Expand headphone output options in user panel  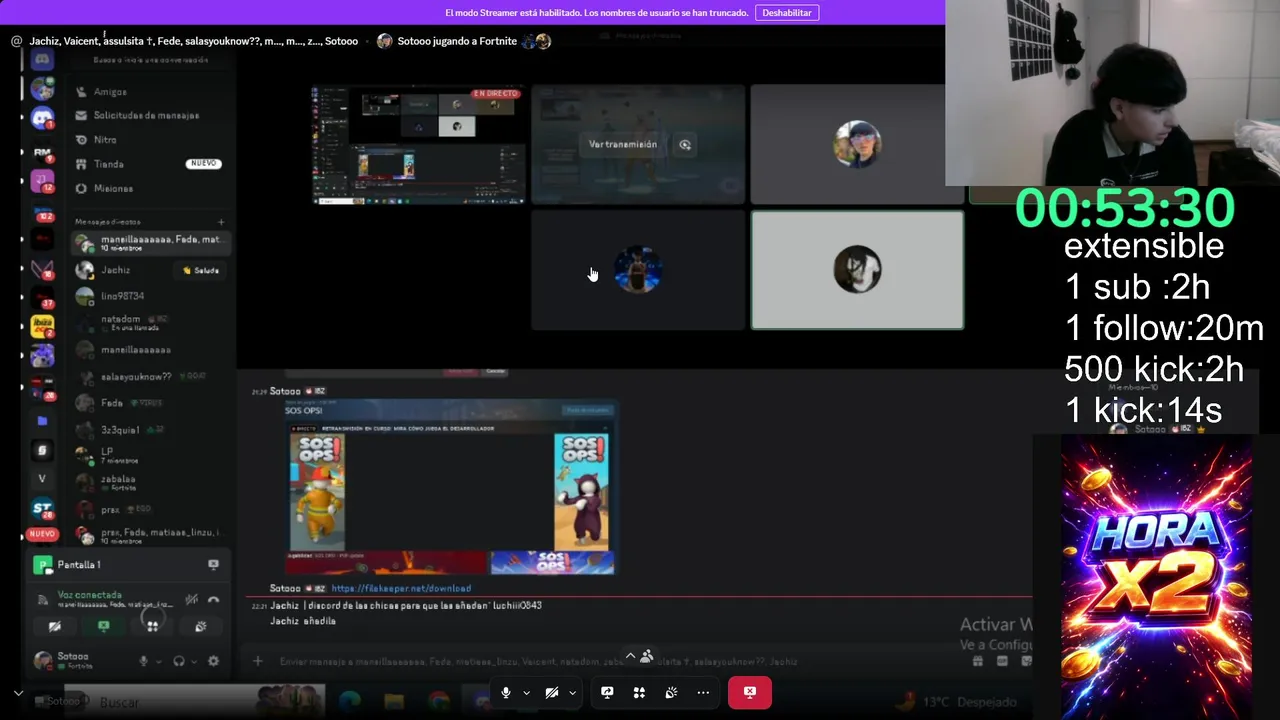pos(194,661)
